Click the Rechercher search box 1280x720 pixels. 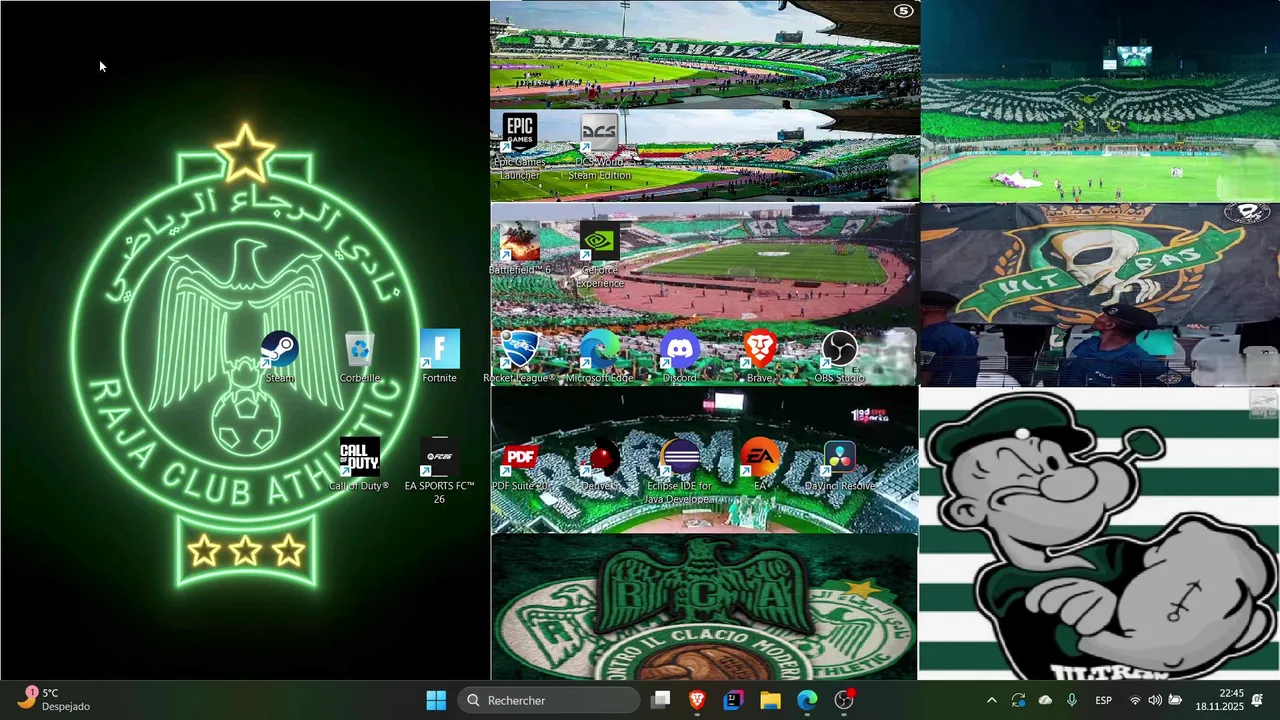click(549, 700)
